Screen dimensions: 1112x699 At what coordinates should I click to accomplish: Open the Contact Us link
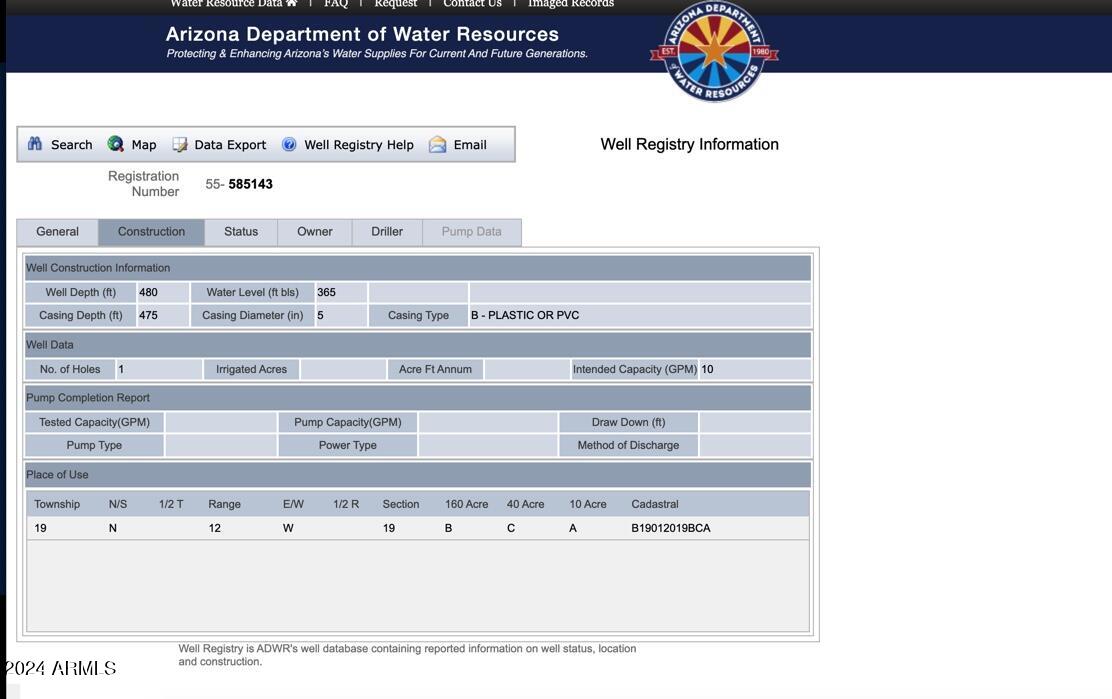(x=472, y=4)
